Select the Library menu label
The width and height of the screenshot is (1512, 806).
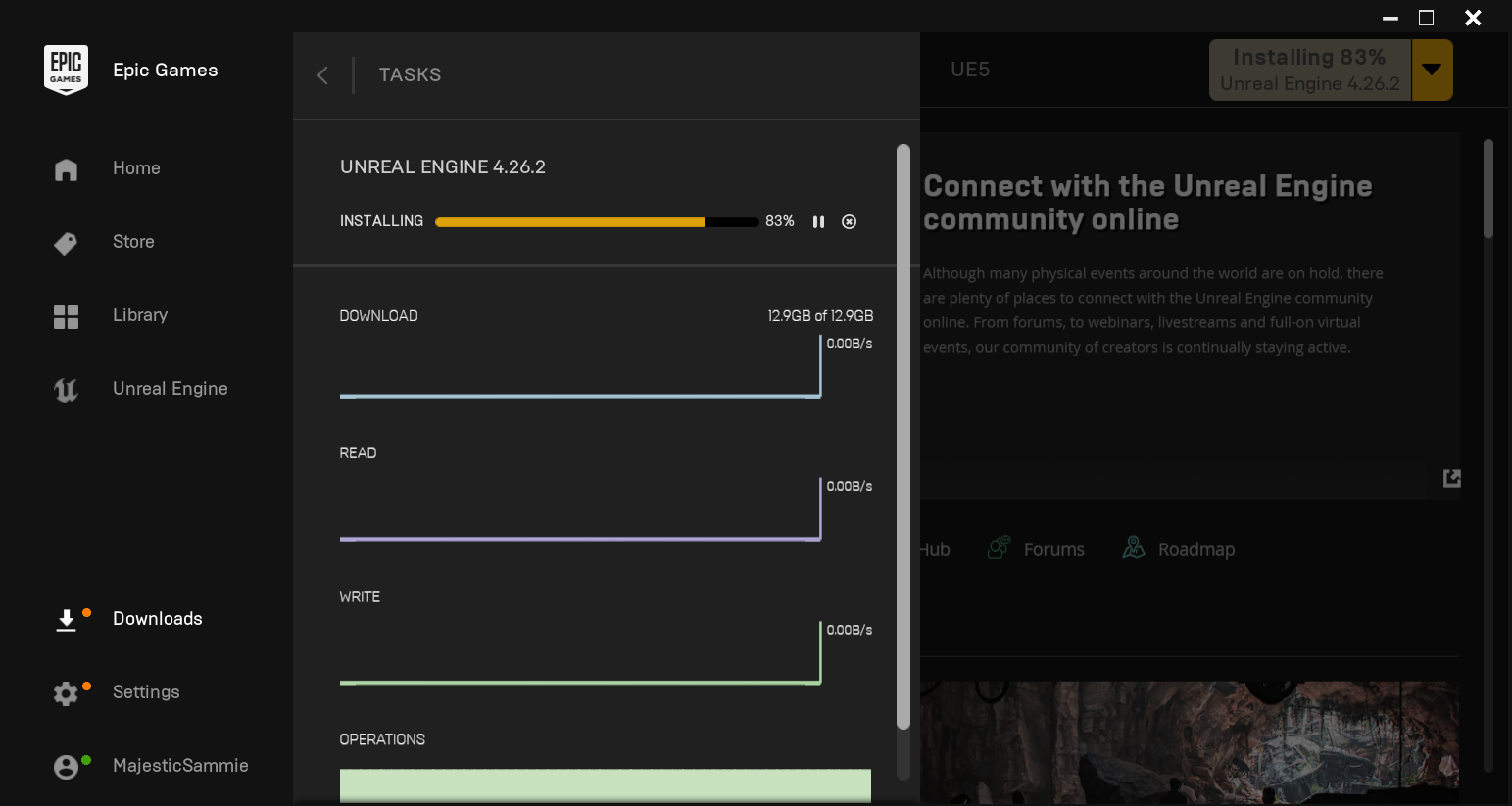140,315
